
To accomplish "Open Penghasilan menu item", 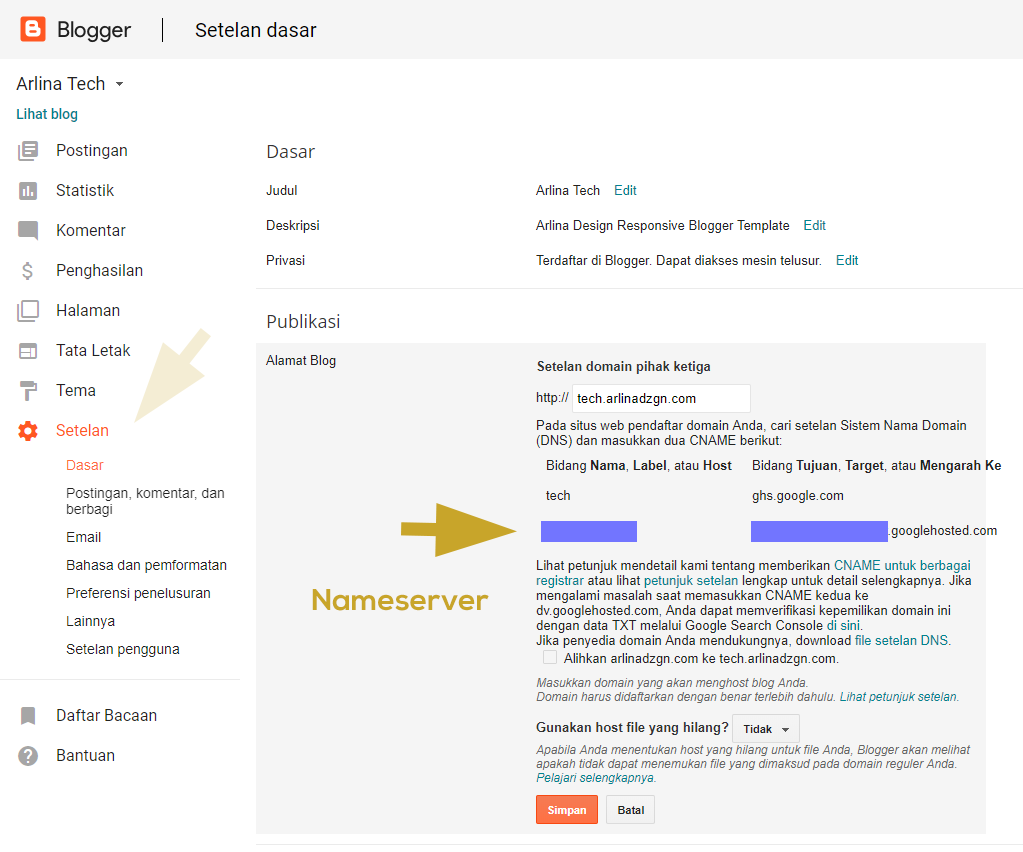I will click(99, 270).
